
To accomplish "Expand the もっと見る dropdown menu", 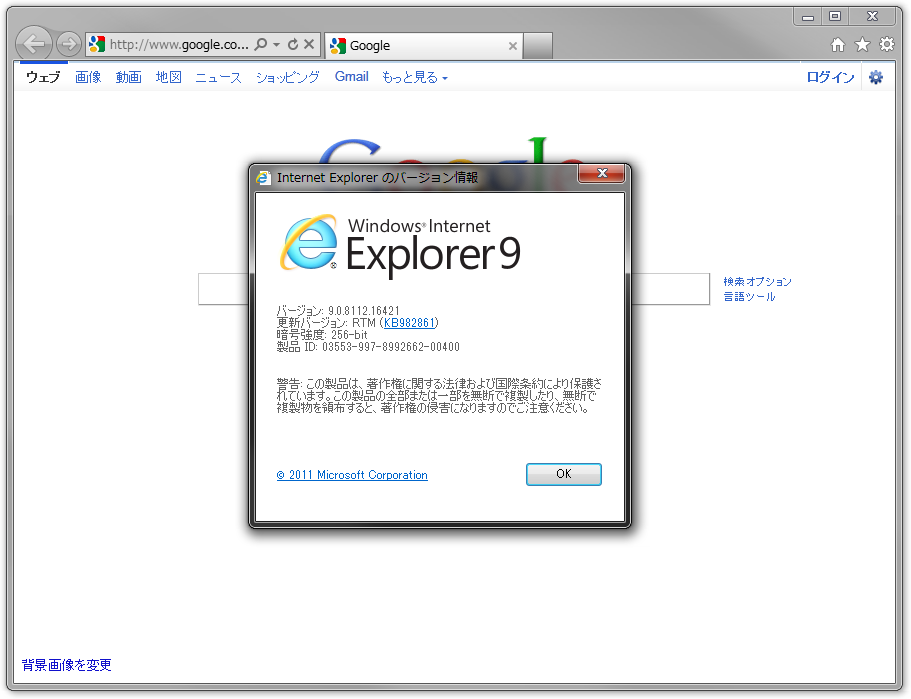I will pyautogui.click(x=414, y=77).
